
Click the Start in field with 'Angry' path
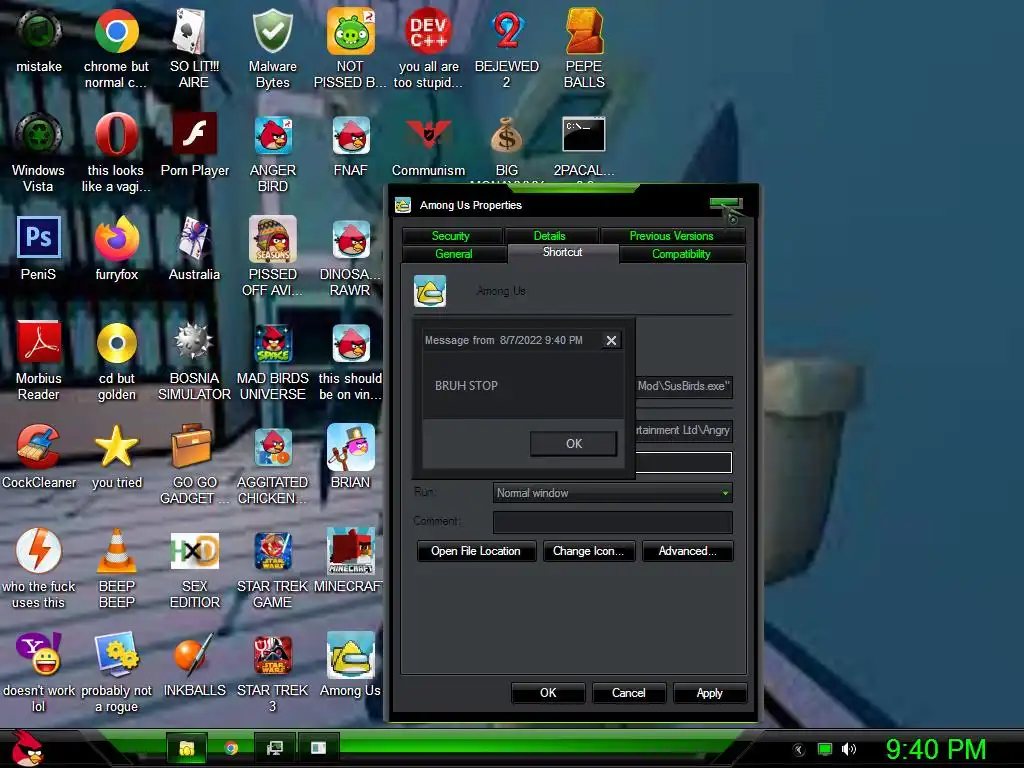tap(684, 430)
